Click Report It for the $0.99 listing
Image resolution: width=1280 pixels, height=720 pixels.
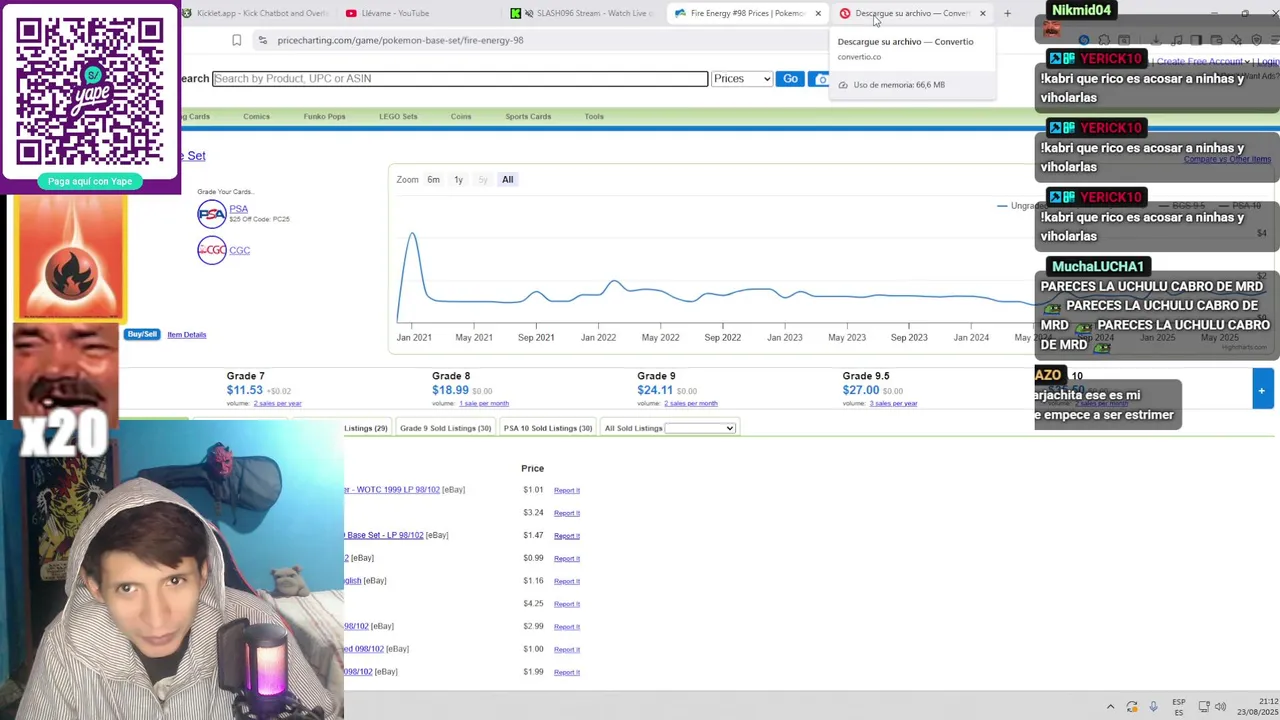(567, 558)
